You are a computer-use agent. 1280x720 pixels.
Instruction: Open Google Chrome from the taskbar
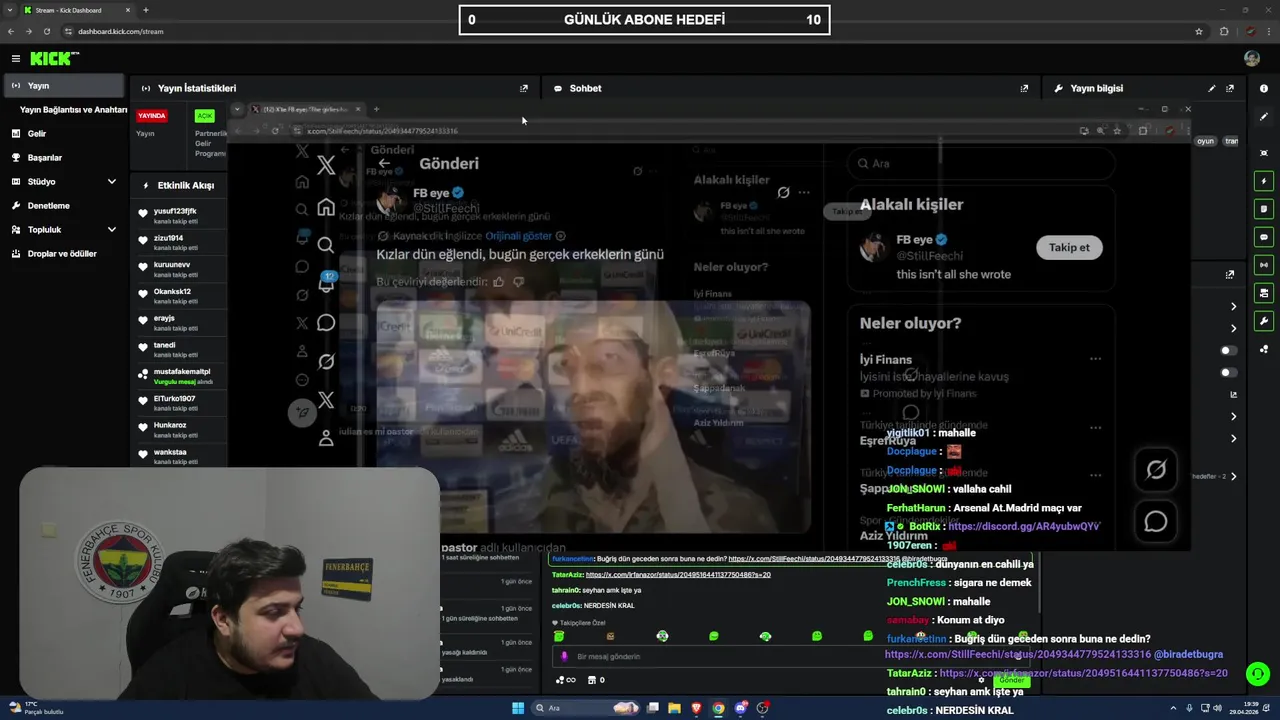coord(718,708)
